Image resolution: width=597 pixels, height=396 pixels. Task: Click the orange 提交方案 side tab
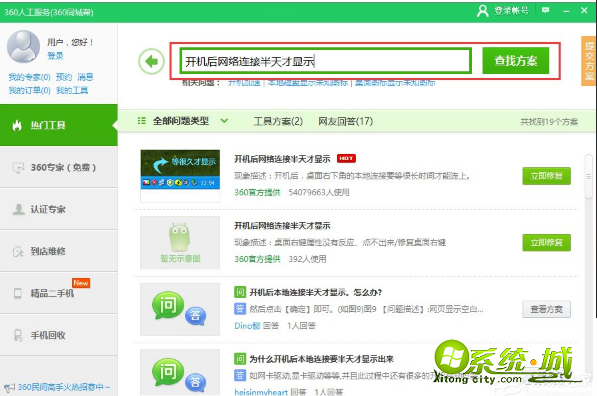[589, 61]
